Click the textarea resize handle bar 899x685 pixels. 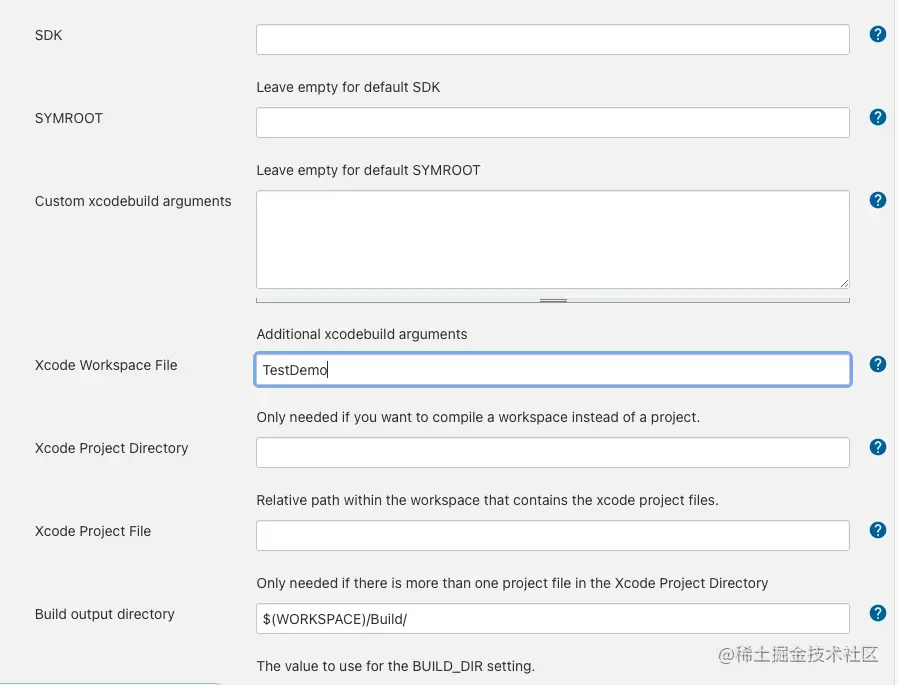tap(553, 299)
